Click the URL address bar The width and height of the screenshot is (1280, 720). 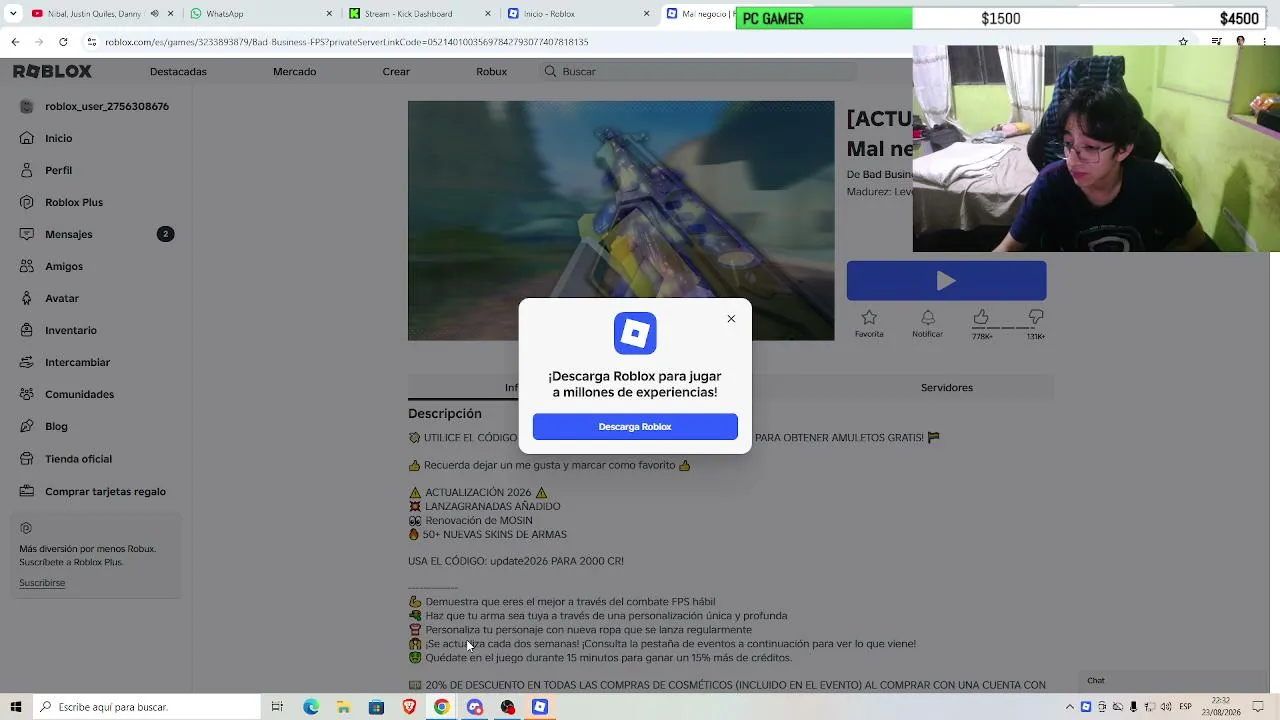[x=640, y=42]
